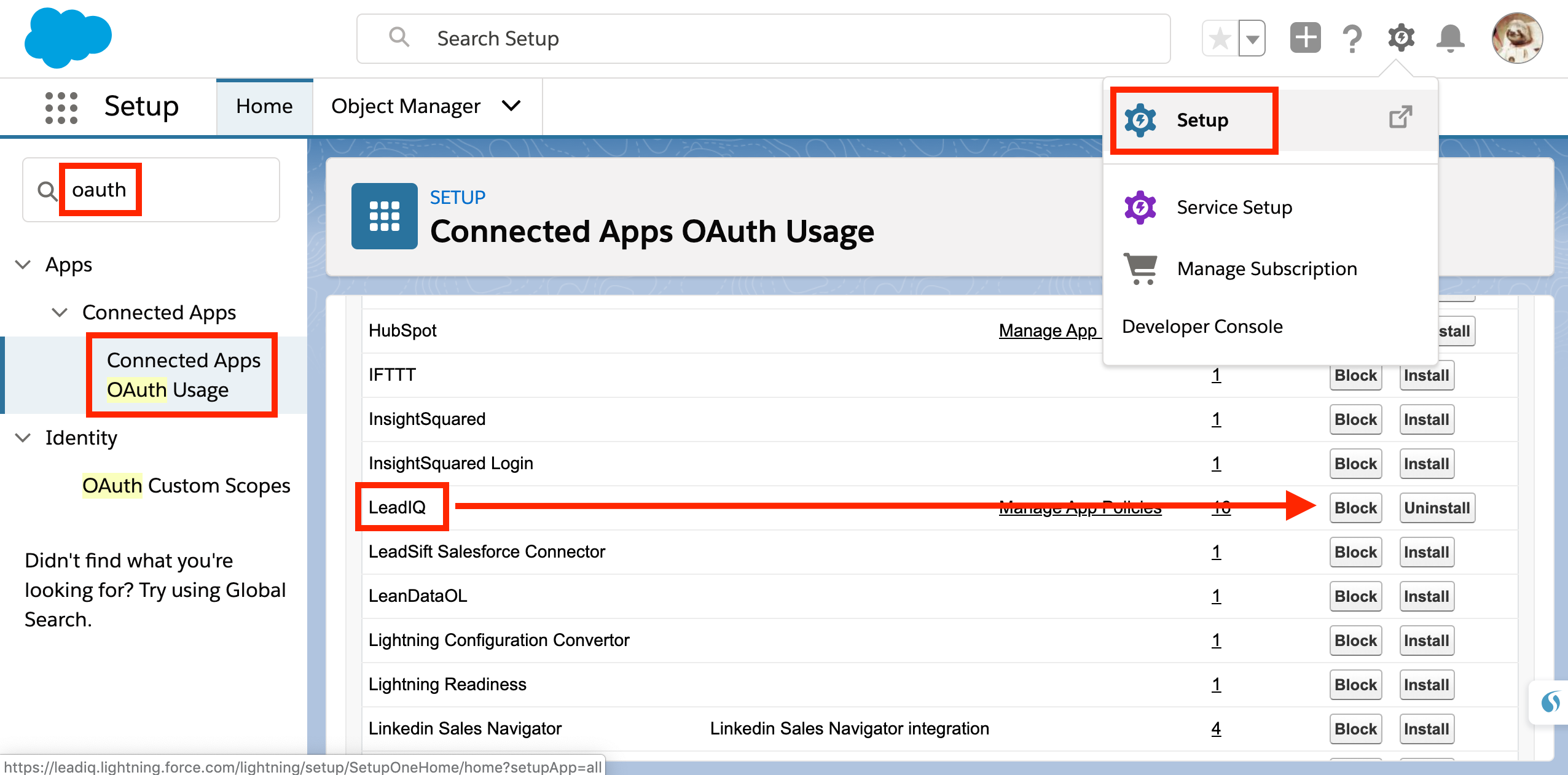
Task: Collapse the Connected Apps subsection
Action: click(60, 313)
